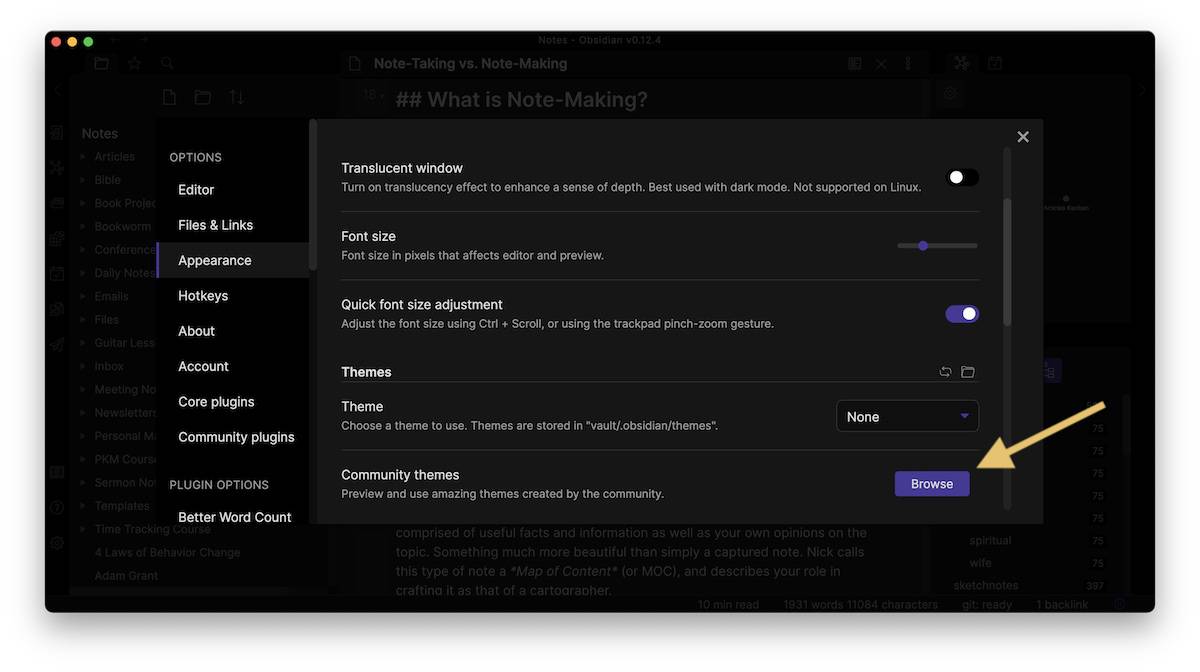Click the note file icon before title
The width and height of the screenshot is (1200, 672).
click(354, 63)
